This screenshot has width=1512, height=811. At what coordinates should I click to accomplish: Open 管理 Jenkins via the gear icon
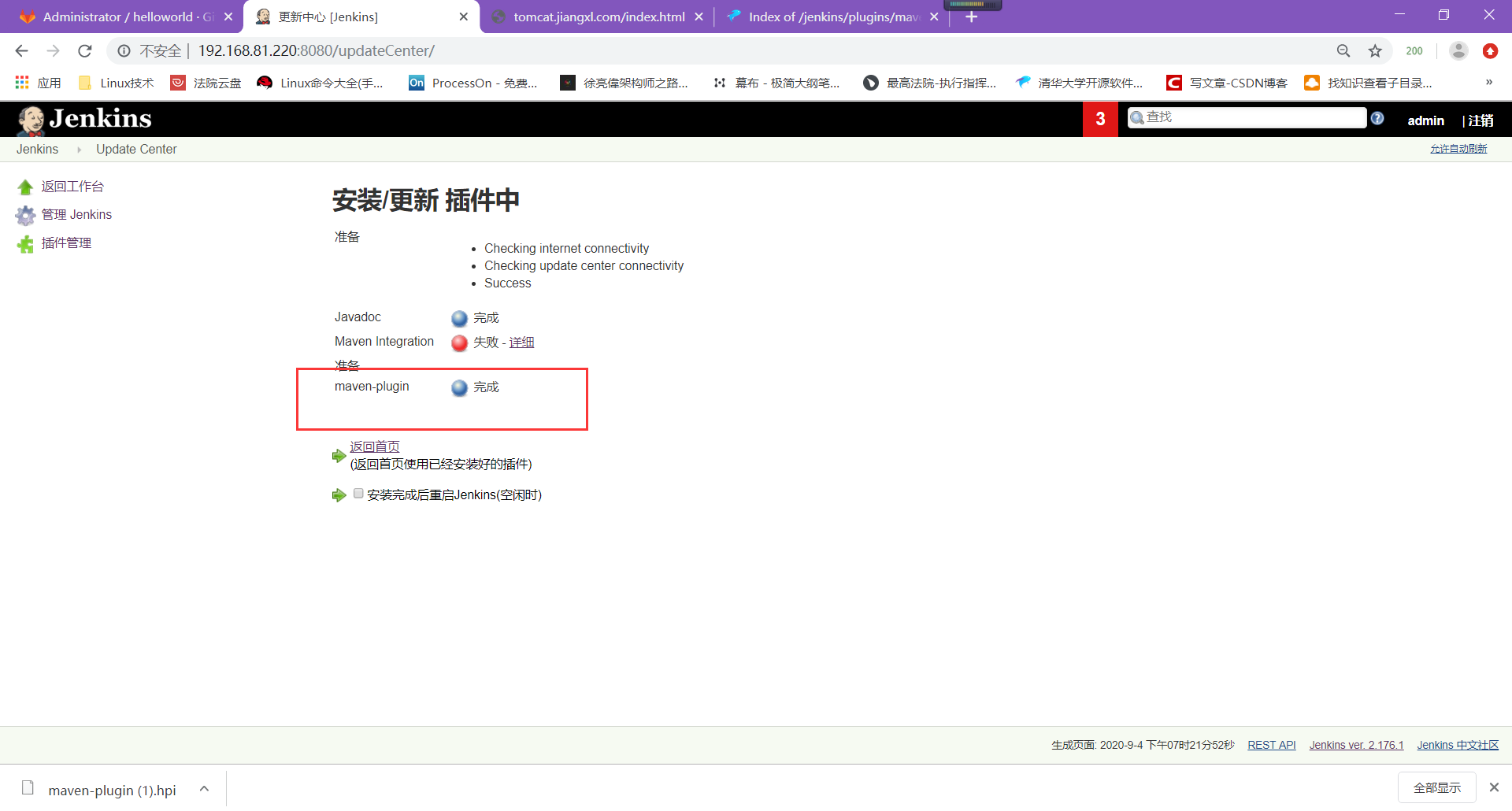point(24,214)
